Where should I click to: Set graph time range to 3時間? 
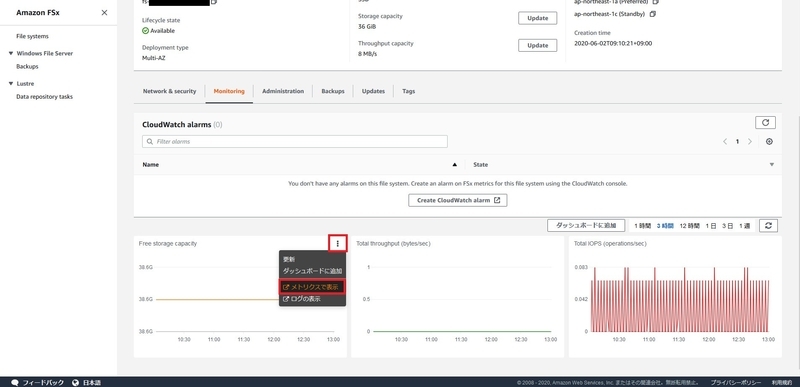click(x=665, y=226)
